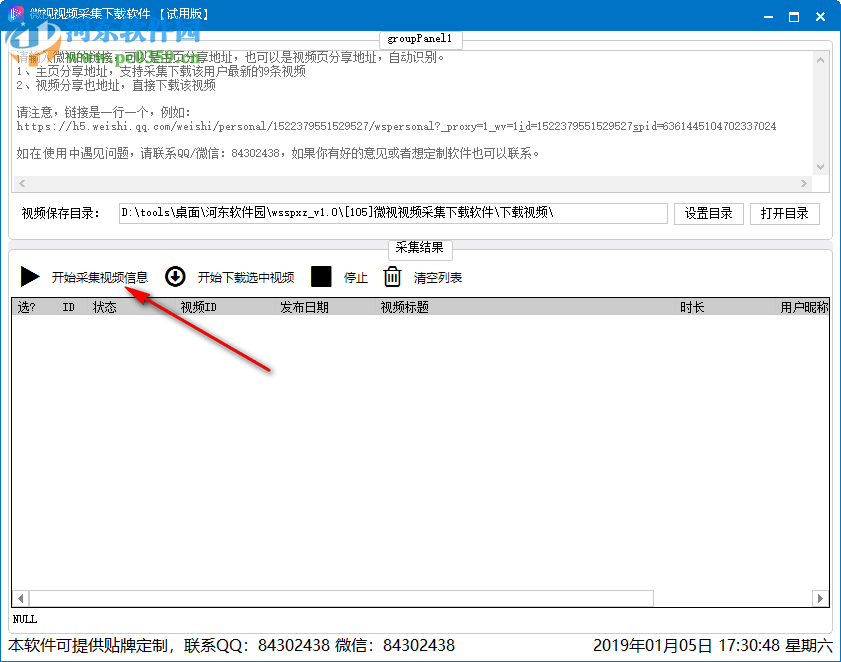Viewport: 841px width, 662px height.
Task: Click the trash can icon to clear list
Action: (x=392, y=277)
